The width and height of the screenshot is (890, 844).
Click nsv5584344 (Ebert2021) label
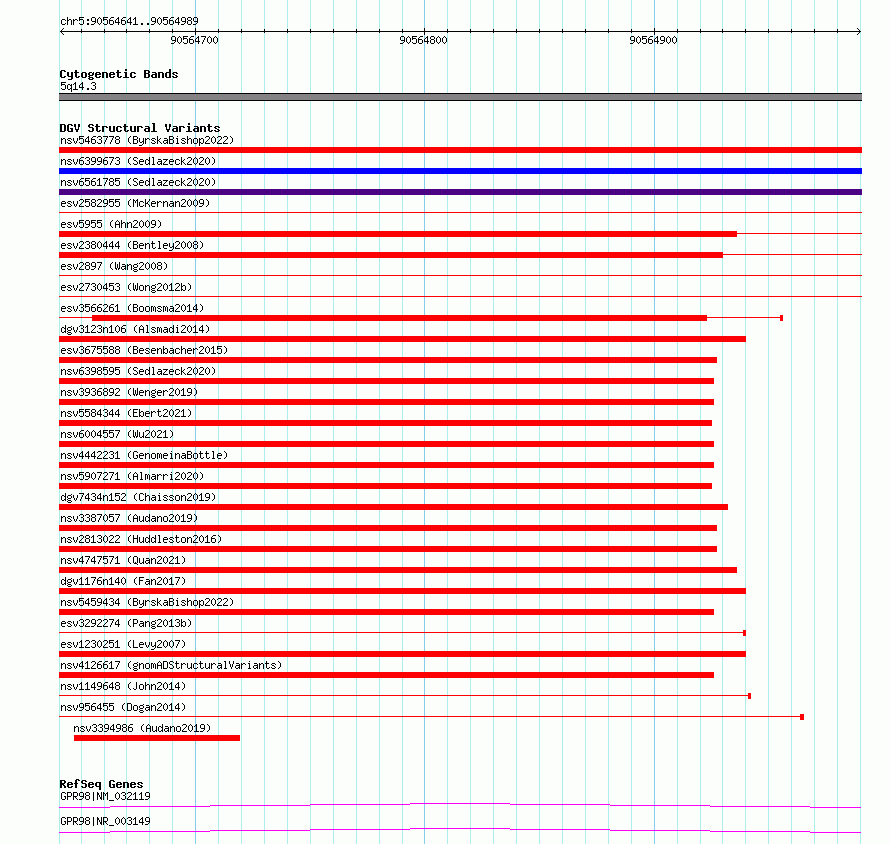126,413
